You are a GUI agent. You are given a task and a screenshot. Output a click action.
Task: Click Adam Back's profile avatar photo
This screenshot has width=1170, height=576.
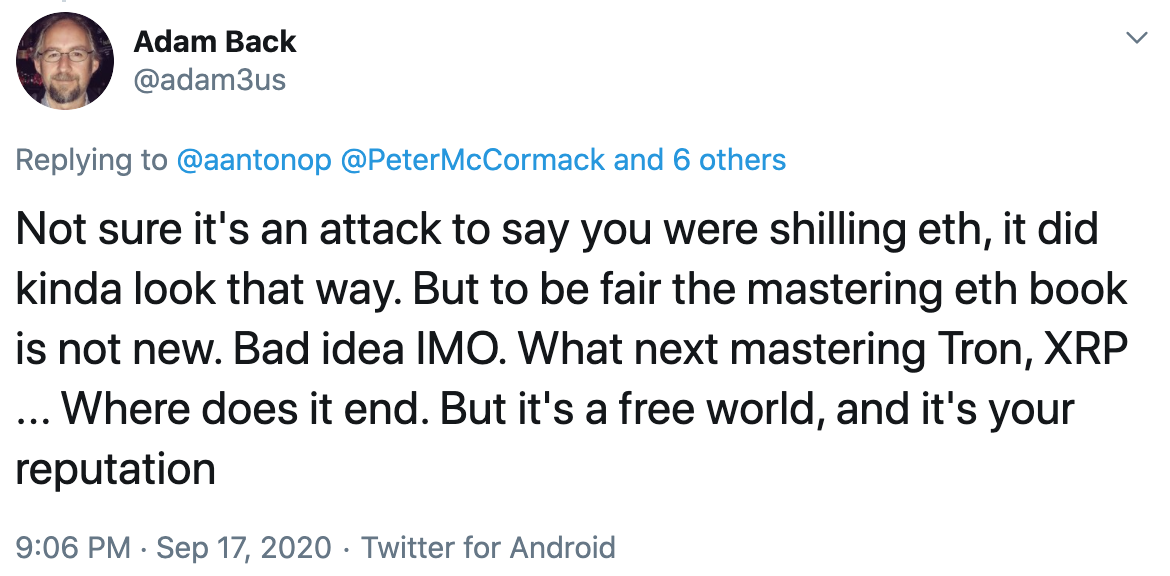click(65, 60)
